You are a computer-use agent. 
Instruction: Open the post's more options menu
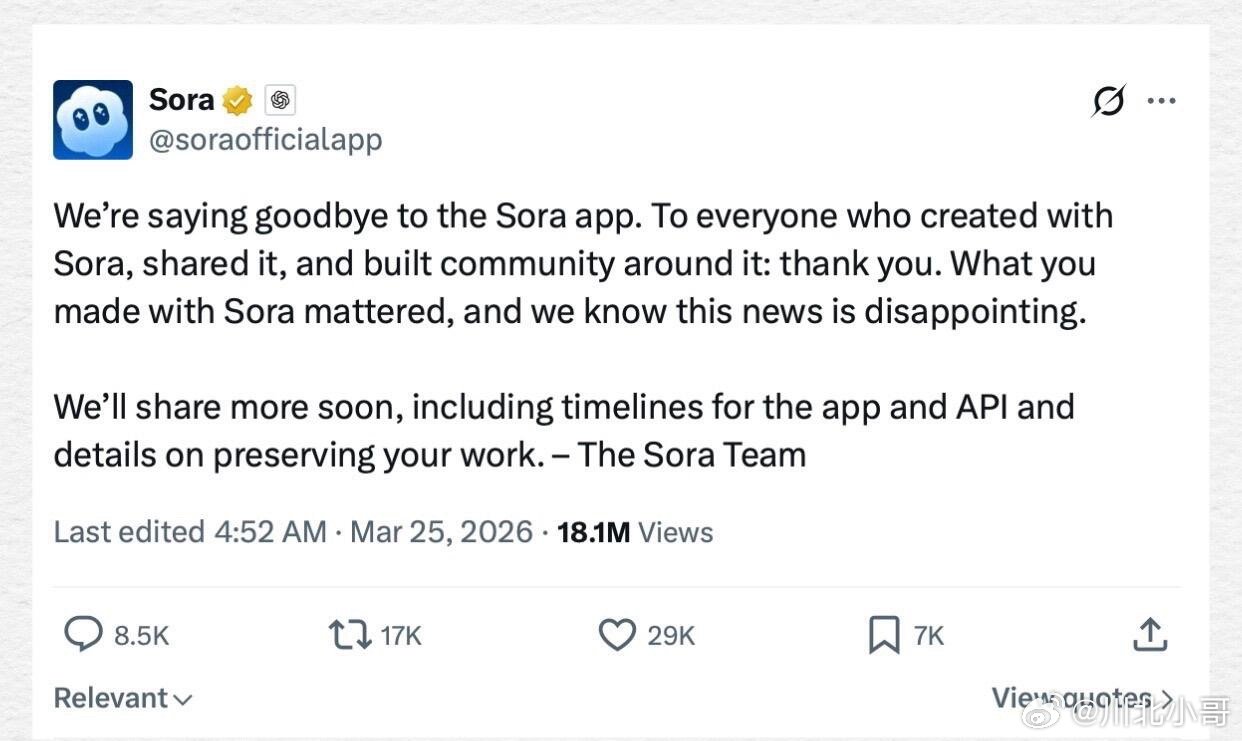pyautogui.click(x=1162, y=100)
